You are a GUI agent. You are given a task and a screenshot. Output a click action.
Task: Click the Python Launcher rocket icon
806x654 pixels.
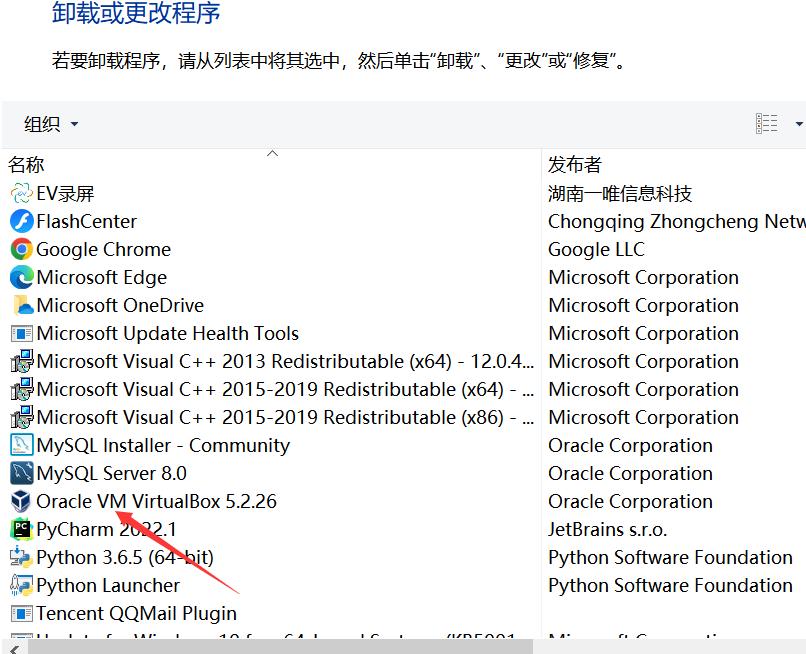point(22,585)
